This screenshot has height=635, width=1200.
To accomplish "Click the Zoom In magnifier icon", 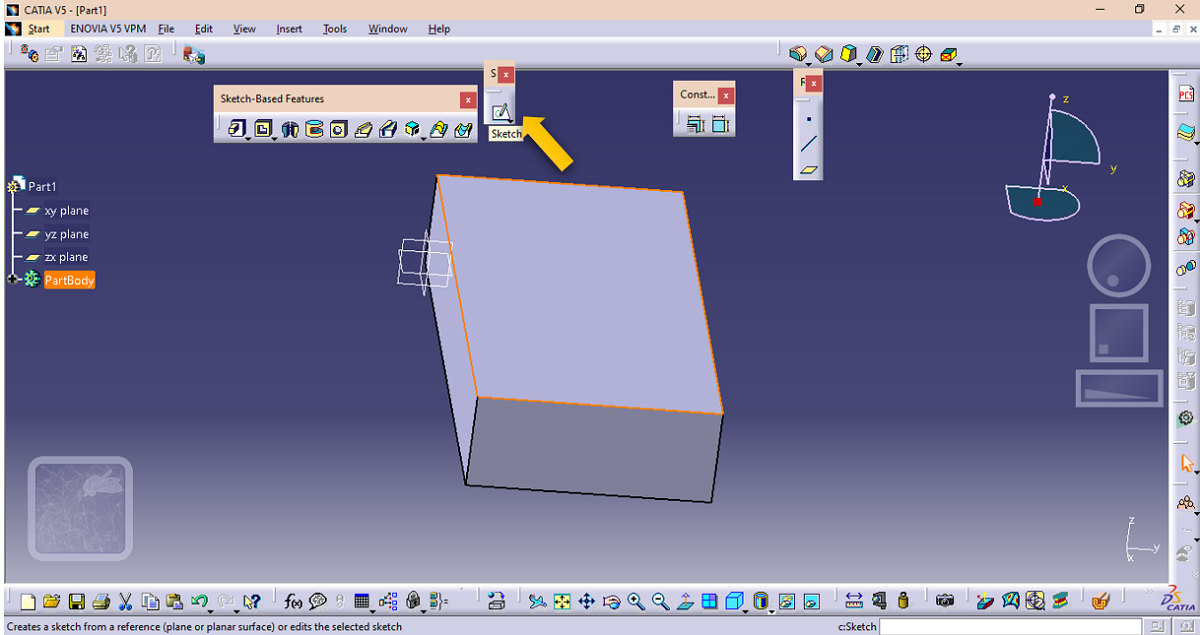I will [x=636, y=601].
